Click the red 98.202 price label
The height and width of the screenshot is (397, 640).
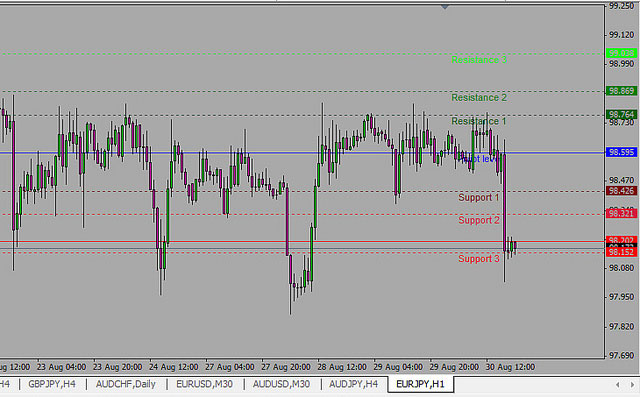tap(621, 240)
